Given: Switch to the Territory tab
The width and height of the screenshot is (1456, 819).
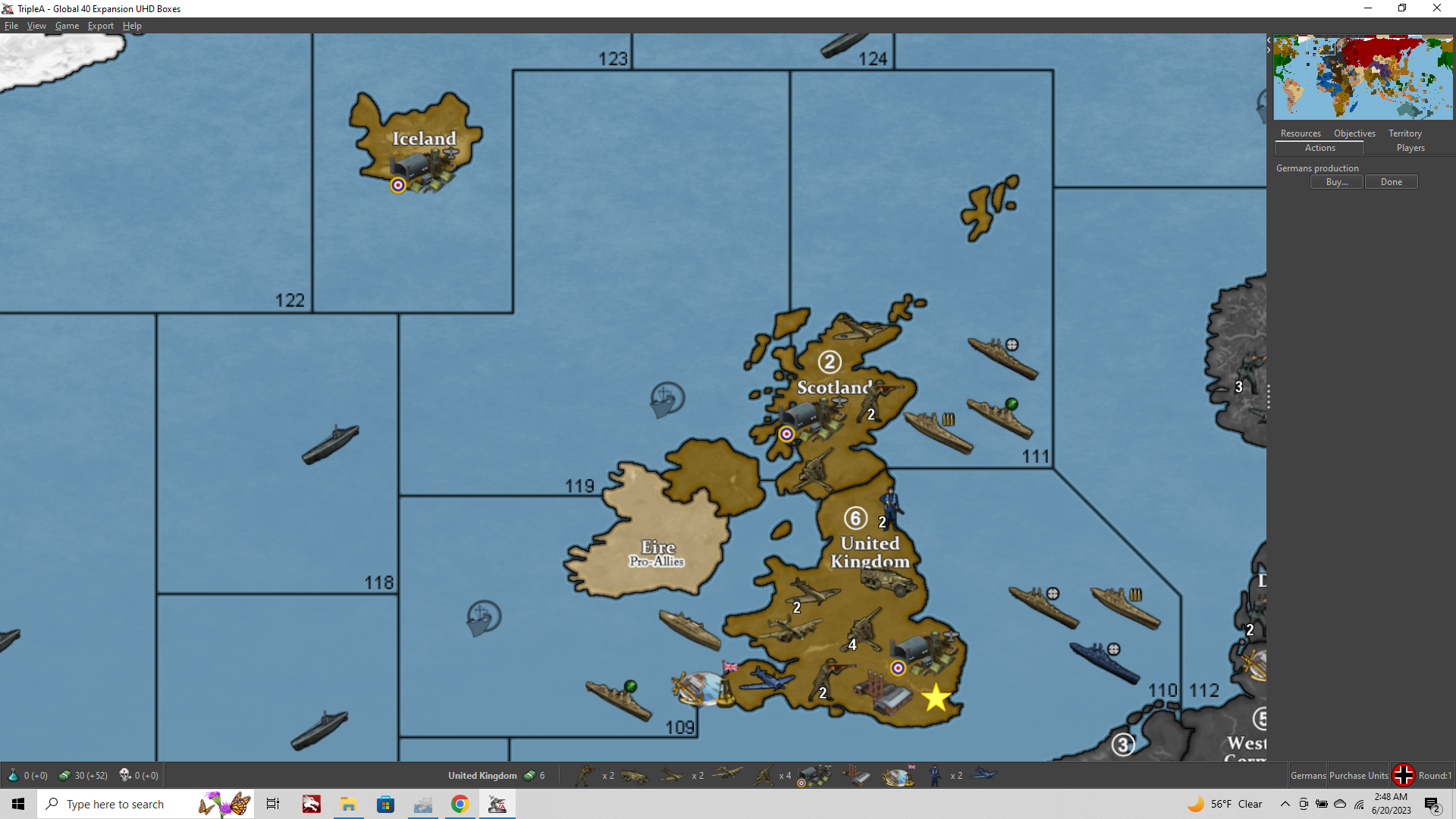Looking at the screenshot, I should [1404, 133].
